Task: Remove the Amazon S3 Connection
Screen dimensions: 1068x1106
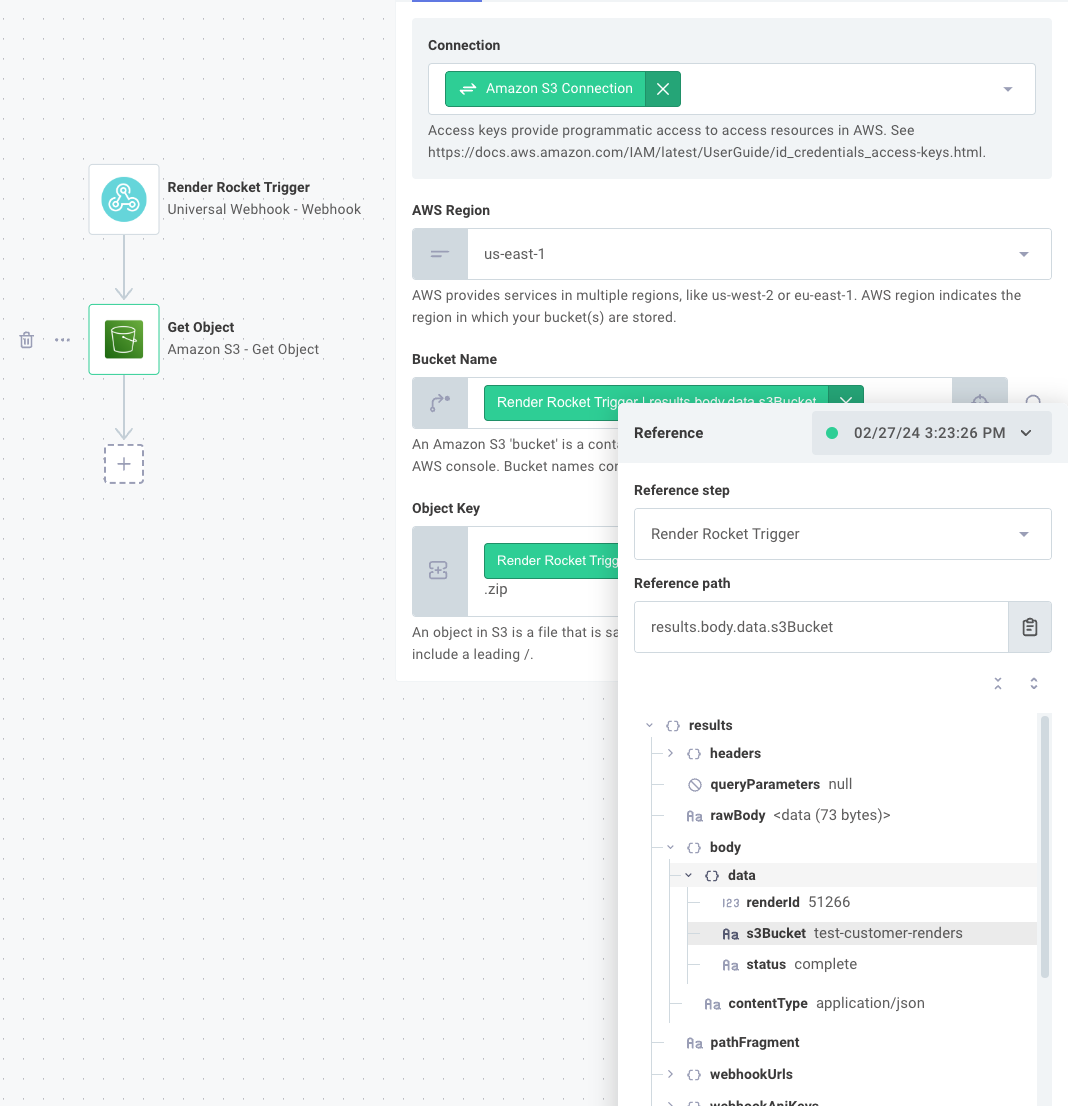Action: pyautogui.click(x=663, y=89)
